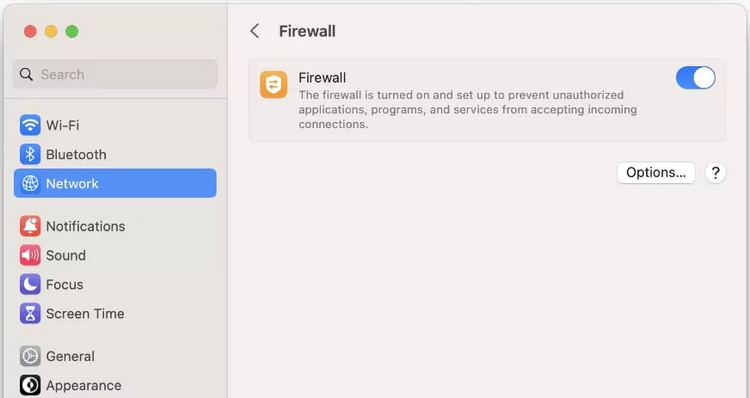Select Screen Time in the sidebar

coord(115,314)
